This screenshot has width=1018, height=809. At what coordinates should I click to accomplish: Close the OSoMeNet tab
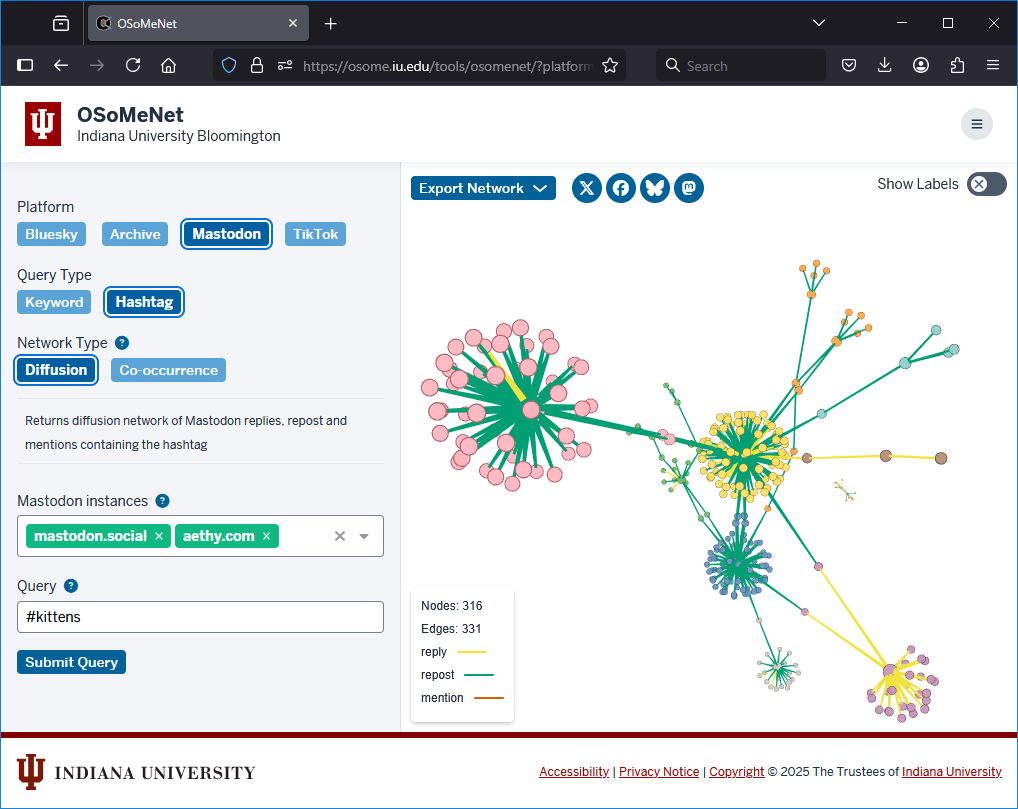[293, 23]
